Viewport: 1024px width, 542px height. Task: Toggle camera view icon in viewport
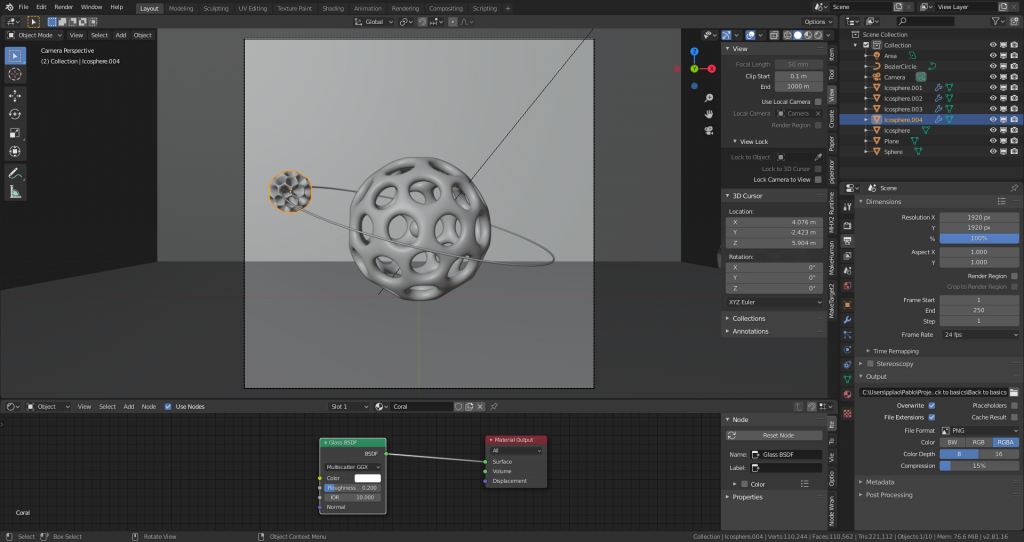pos(709,130)
